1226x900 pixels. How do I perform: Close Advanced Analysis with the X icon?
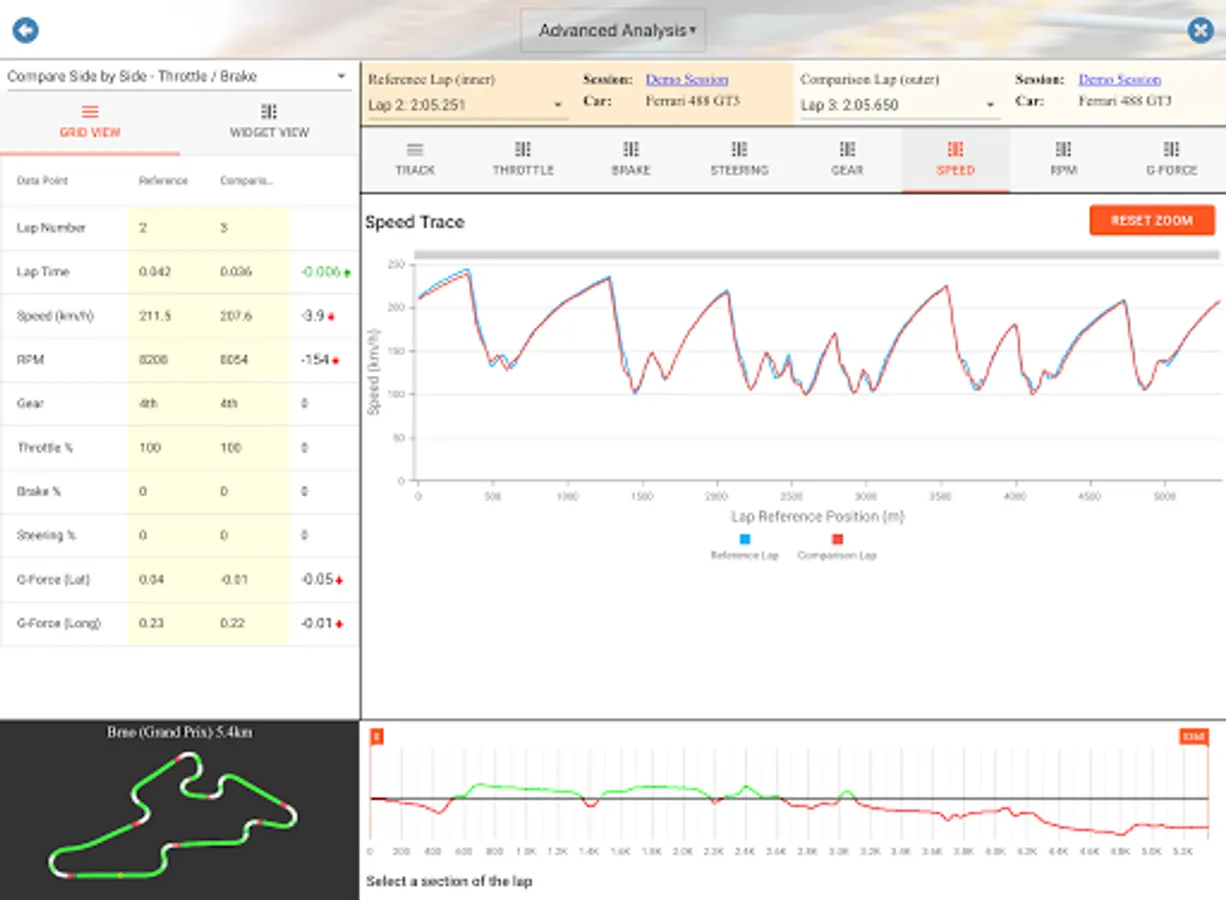[x=1200, y=30]
